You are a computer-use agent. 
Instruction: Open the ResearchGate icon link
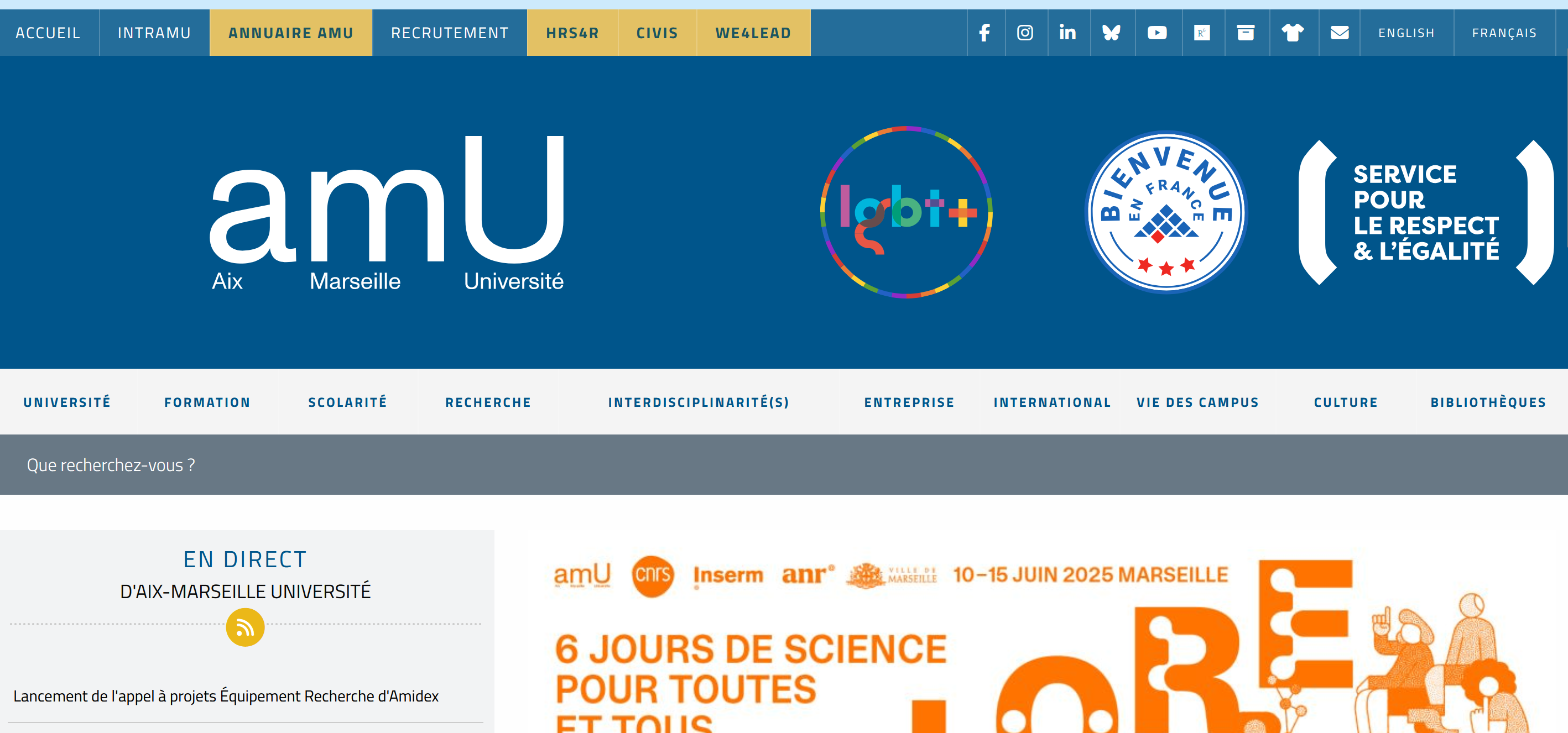[x=1201, y=33]
